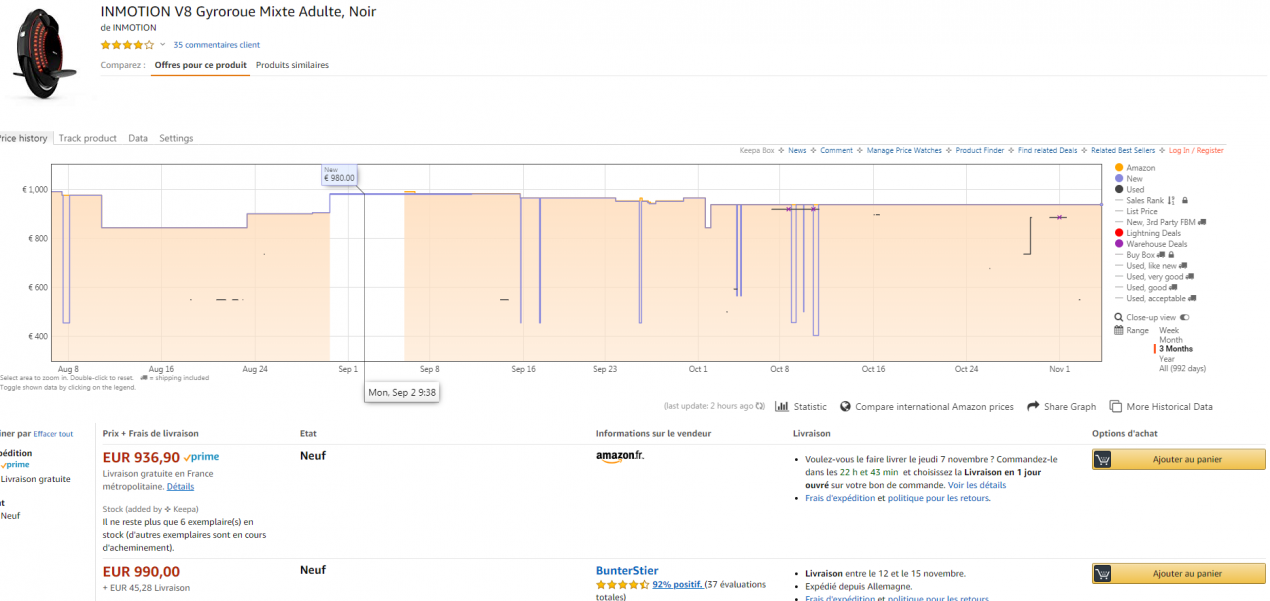Open the amazon.fr seller logo
The image size is (1270, 601).
[x=620, y=456]
